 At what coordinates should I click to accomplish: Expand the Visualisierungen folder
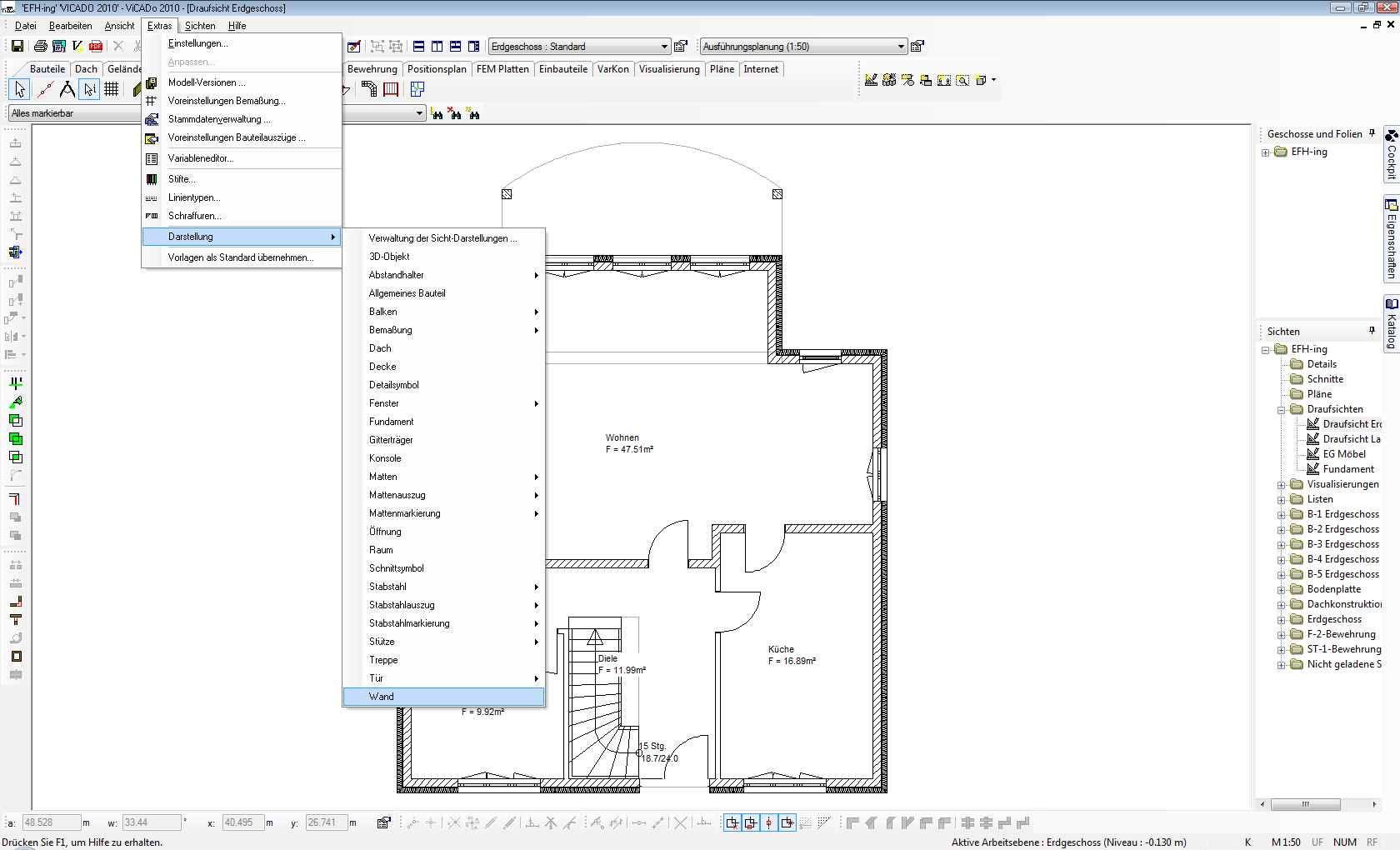coord(1282,485)
